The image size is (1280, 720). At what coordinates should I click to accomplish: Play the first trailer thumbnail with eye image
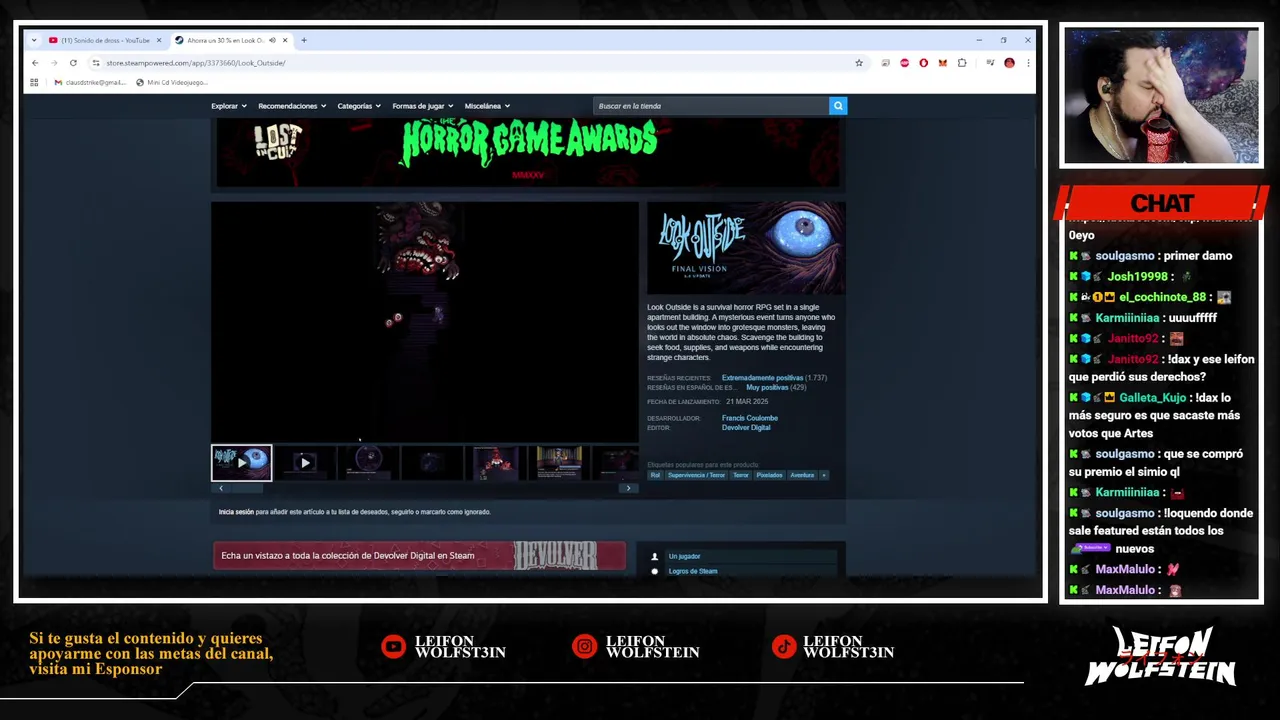pyautogui.click(x=241, y=463)
